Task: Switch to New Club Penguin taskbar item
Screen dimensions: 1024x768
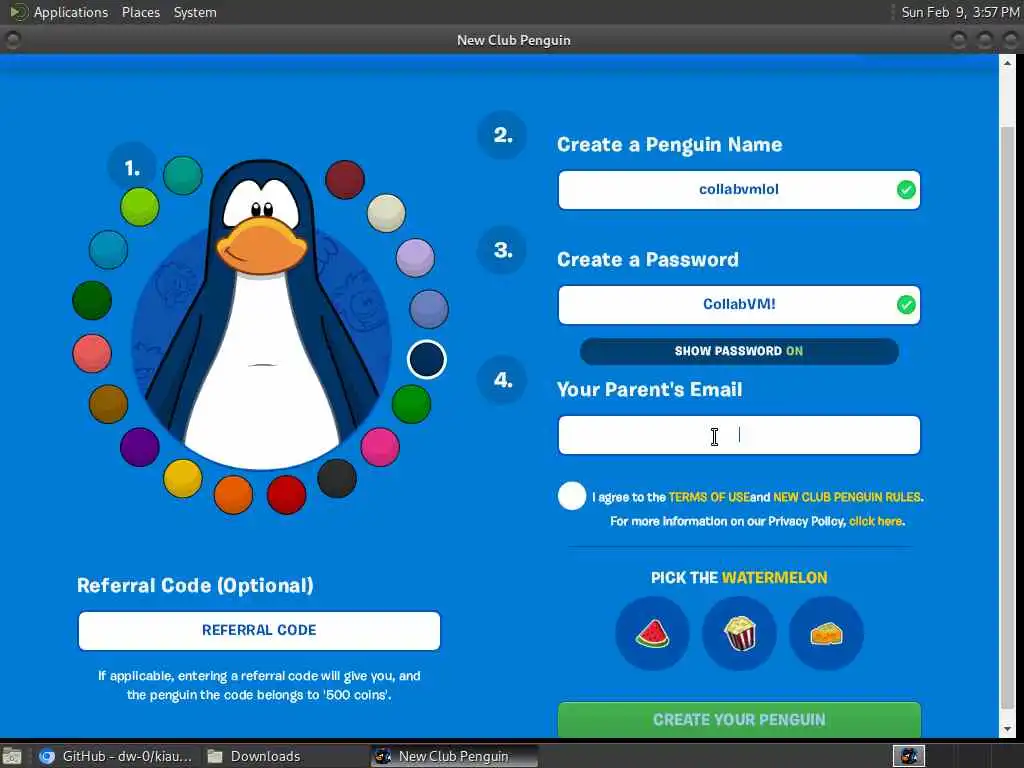Action: tap(454, 756)
